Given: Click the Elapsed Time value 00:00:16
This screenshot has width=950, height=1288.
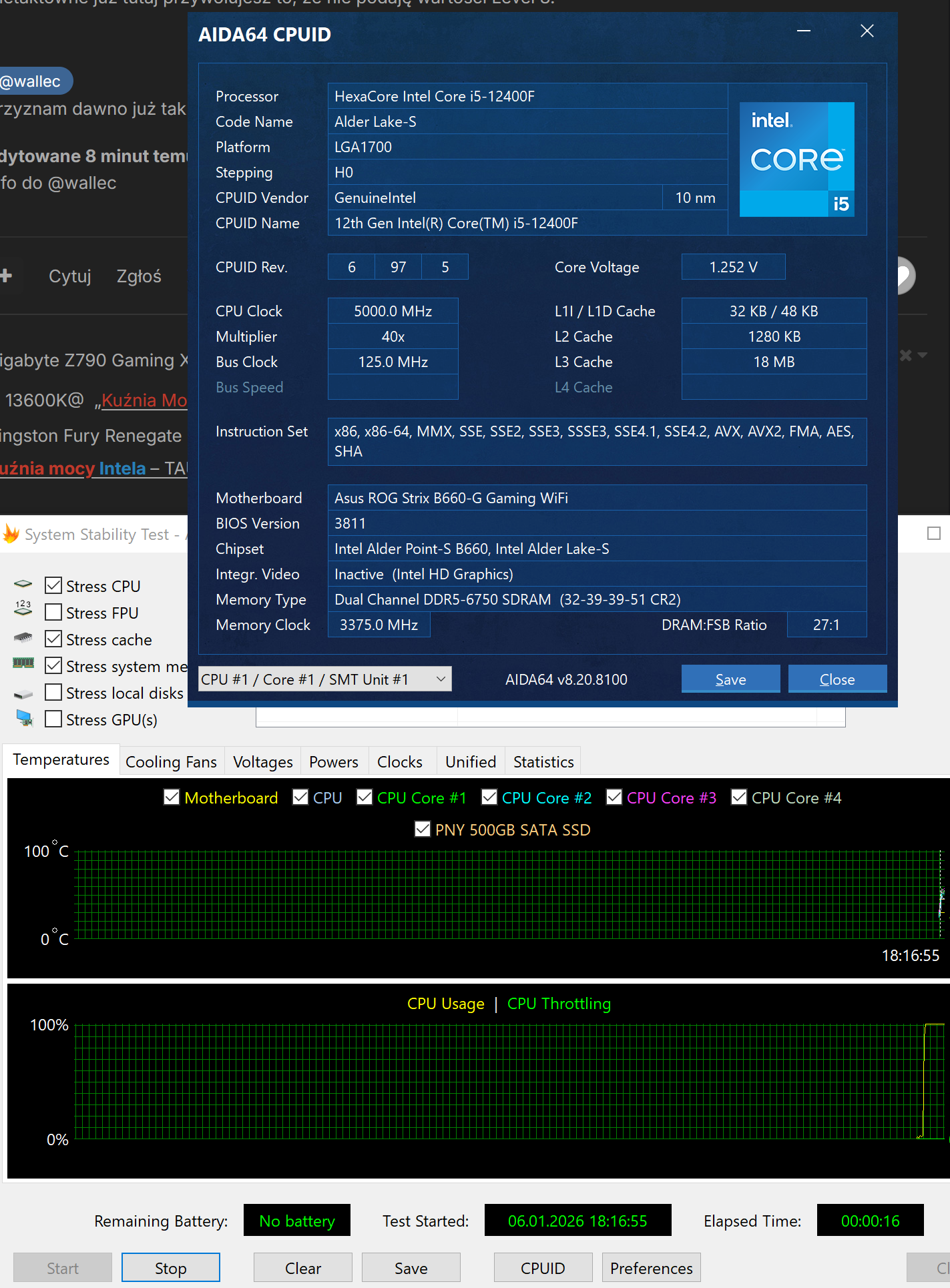Looking at the screenshot, I should click(870, 1221).
